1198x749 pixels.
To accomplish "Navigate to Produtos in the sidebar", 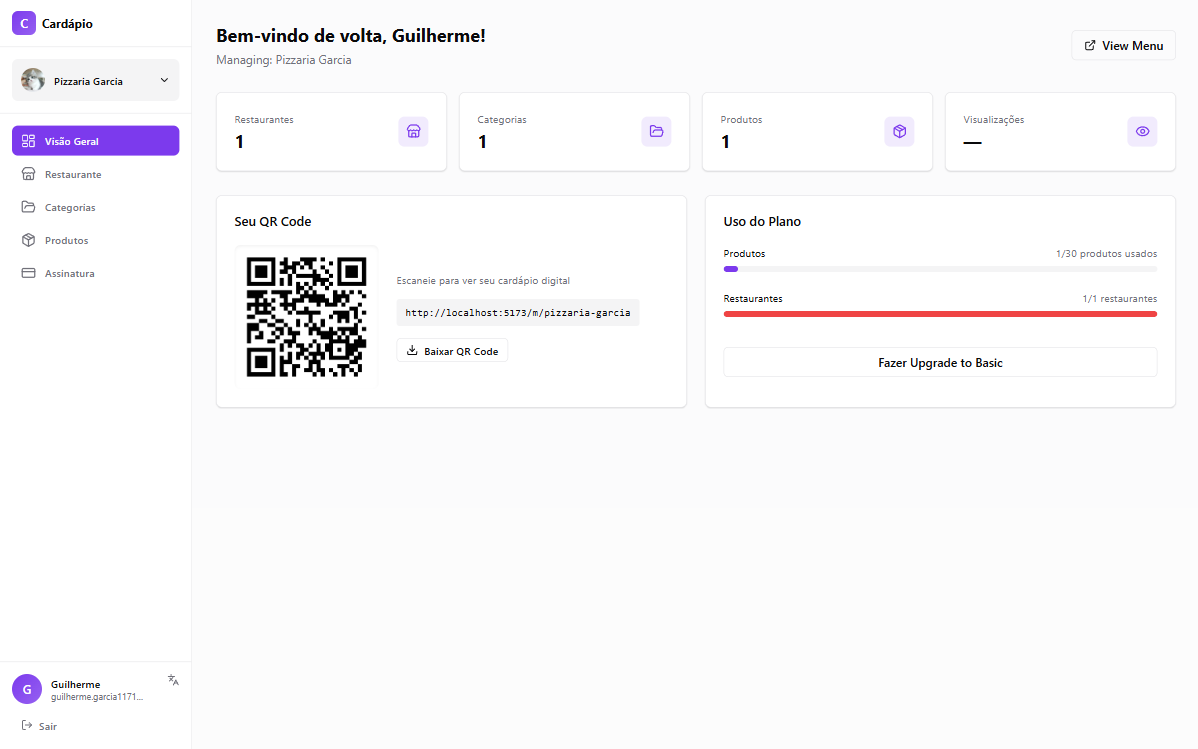I will click(66, 240).
